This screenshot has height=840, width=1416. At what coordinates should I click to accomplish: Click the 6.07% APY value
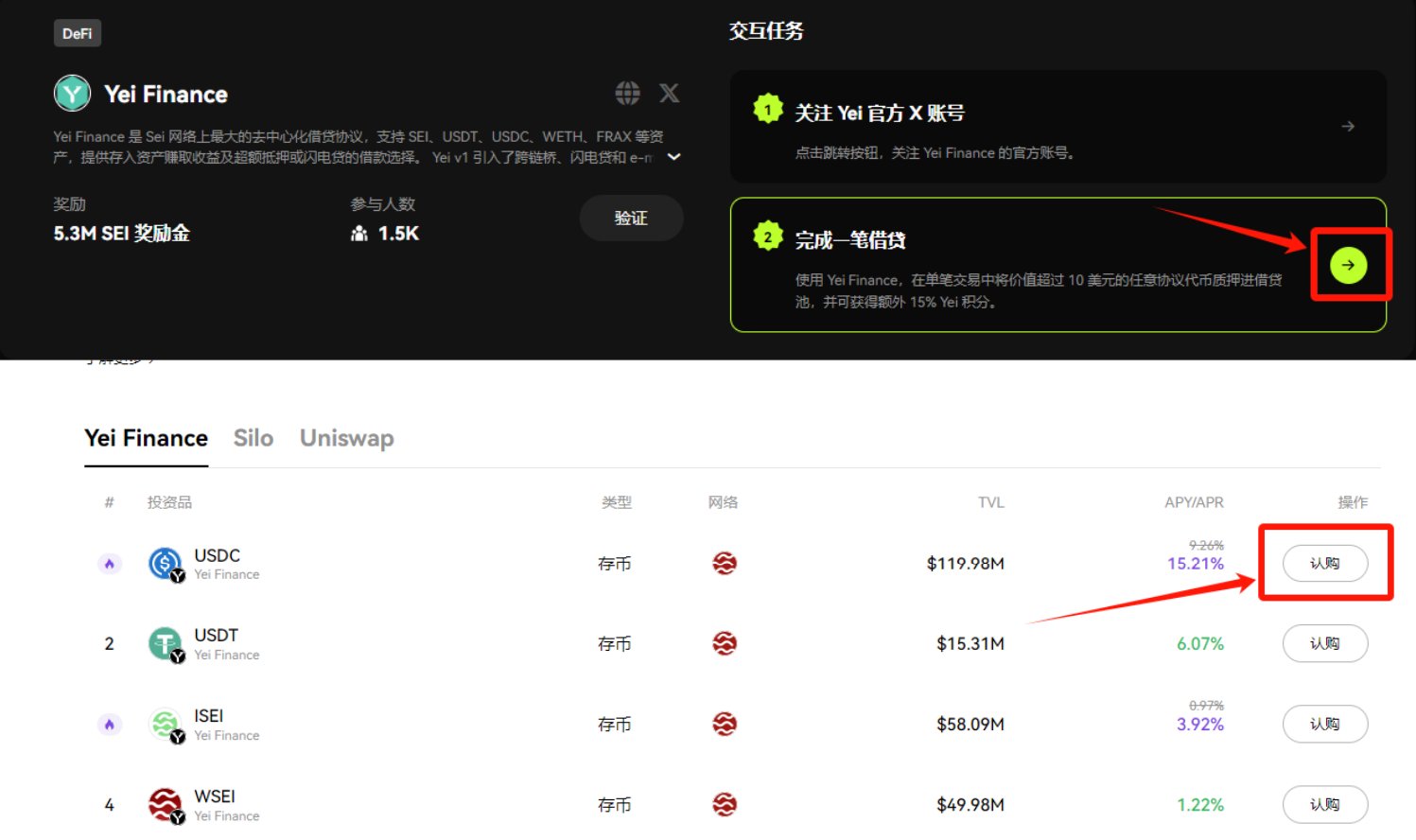click(x=1199, y=644)
